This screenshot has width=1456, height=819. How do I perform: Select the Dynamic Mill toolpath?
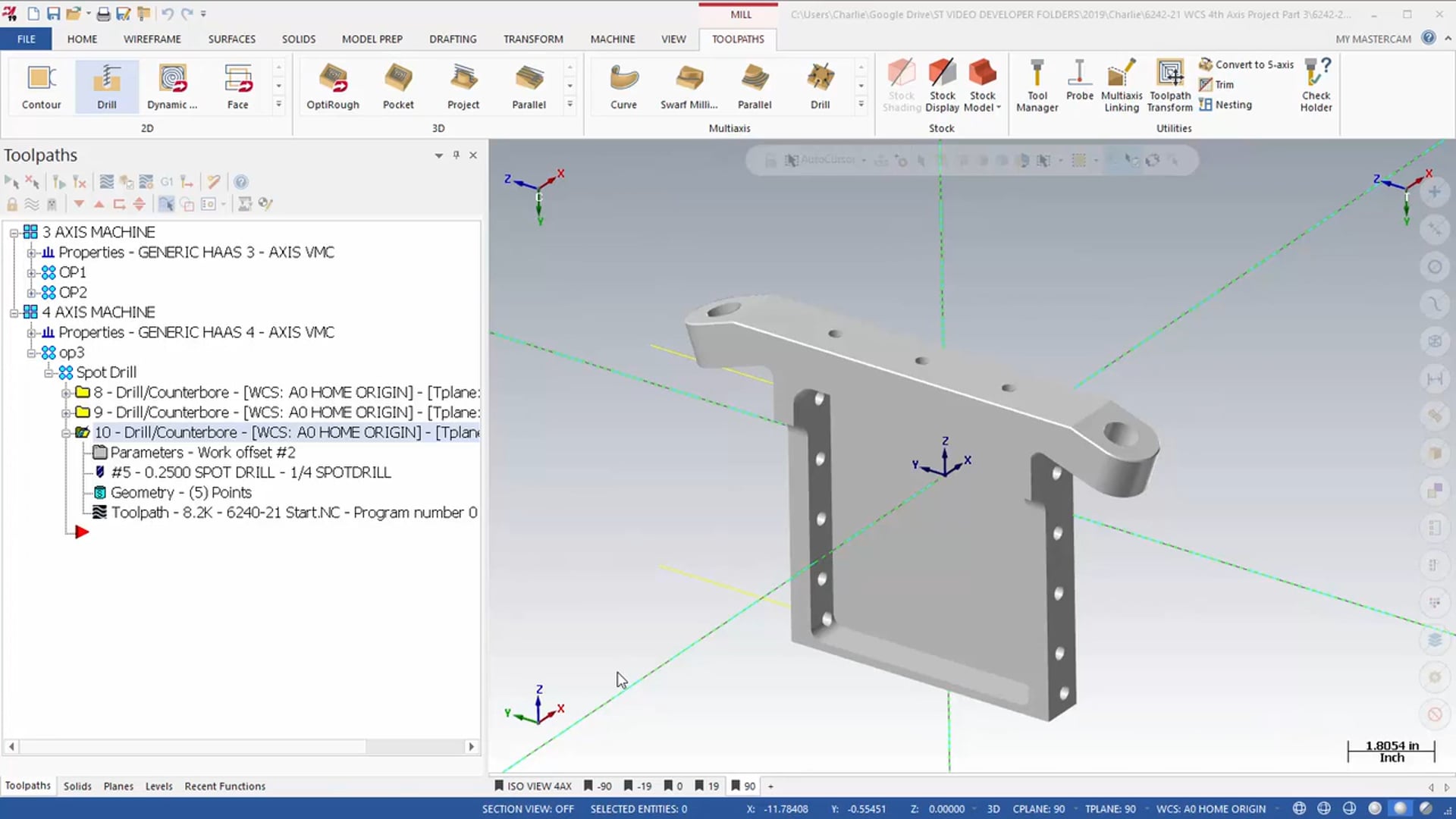click(171, 85)
